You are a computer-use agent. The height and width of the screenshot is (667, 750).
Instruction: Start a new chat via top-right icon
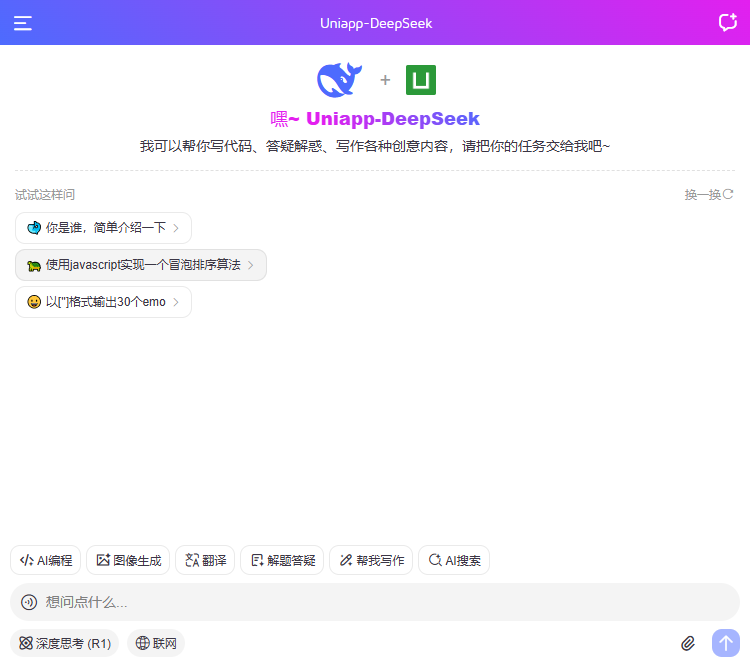pyautogui.click(x=727, y=23)
